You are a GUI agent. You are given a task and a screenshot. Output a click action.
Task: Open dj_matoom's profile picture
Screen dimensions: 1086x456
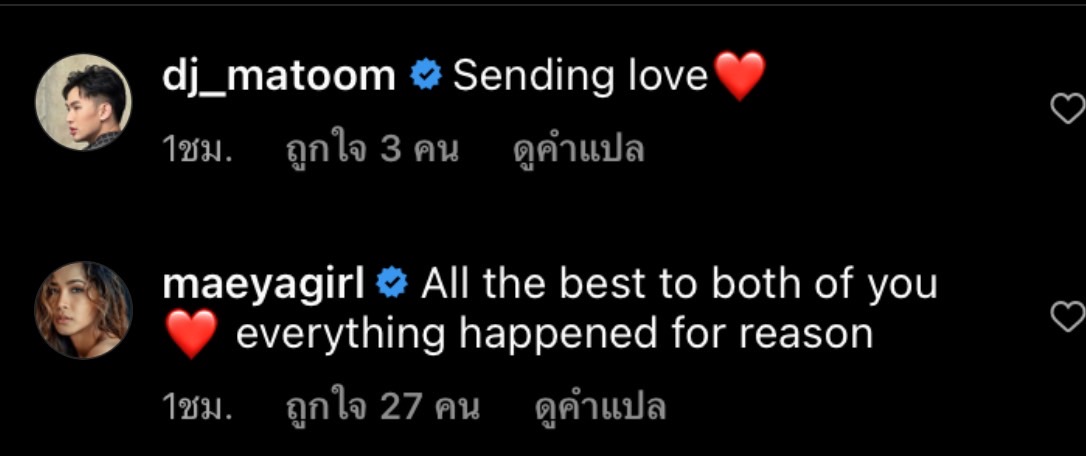[x=84, y=102]
